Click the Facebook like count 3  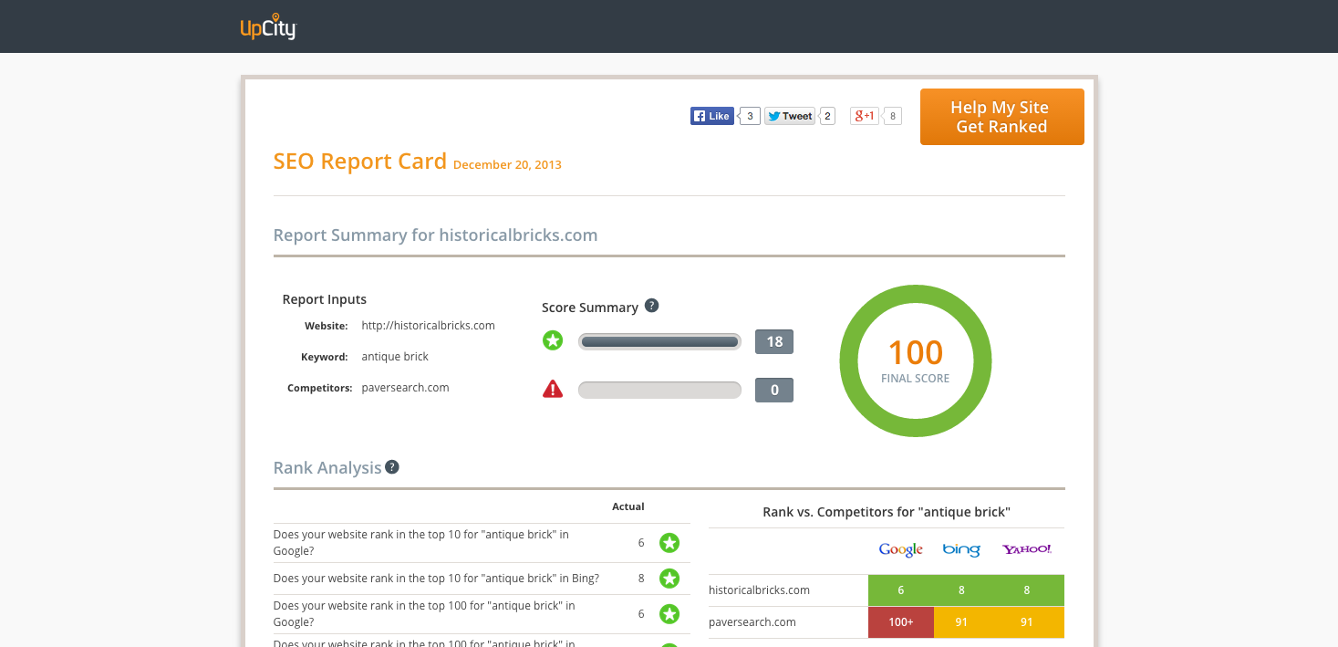(x=750, y=116)
